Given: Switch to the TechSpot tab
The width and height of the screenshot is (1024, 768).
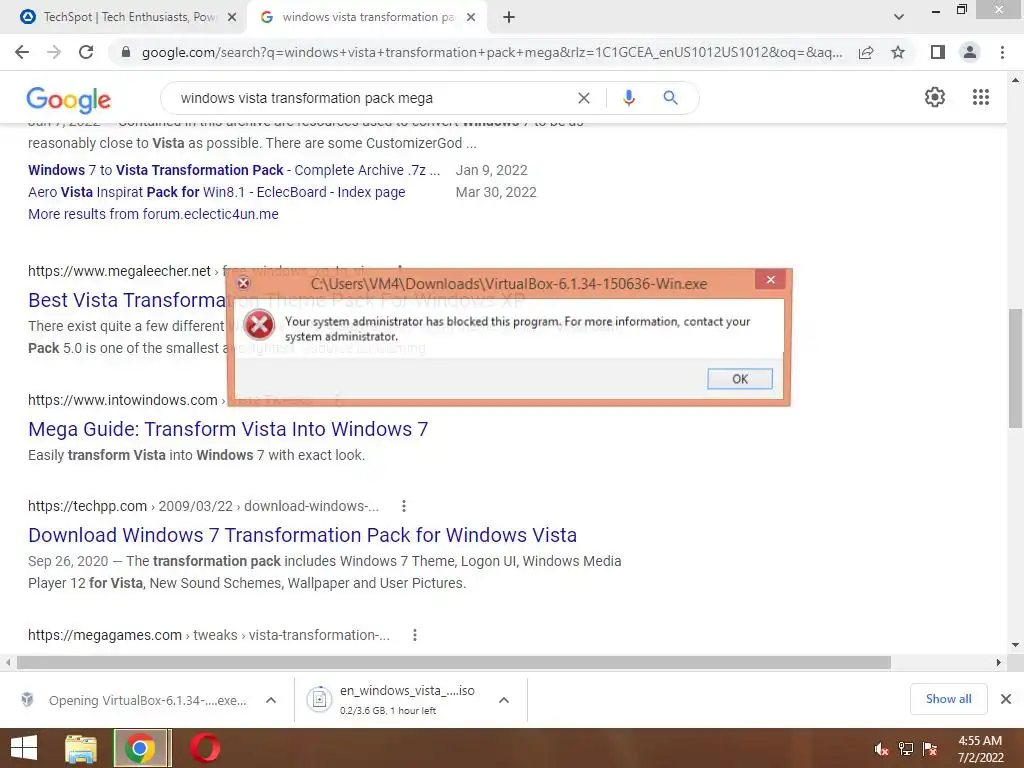Looking at the screenshot, I should coord(124,18).
